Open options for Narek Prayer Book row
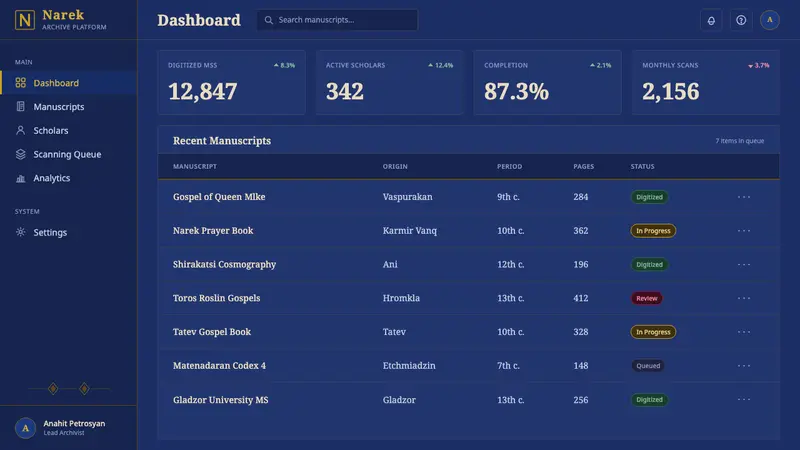This screenshot has height=450, width=800. click(744, 231)
